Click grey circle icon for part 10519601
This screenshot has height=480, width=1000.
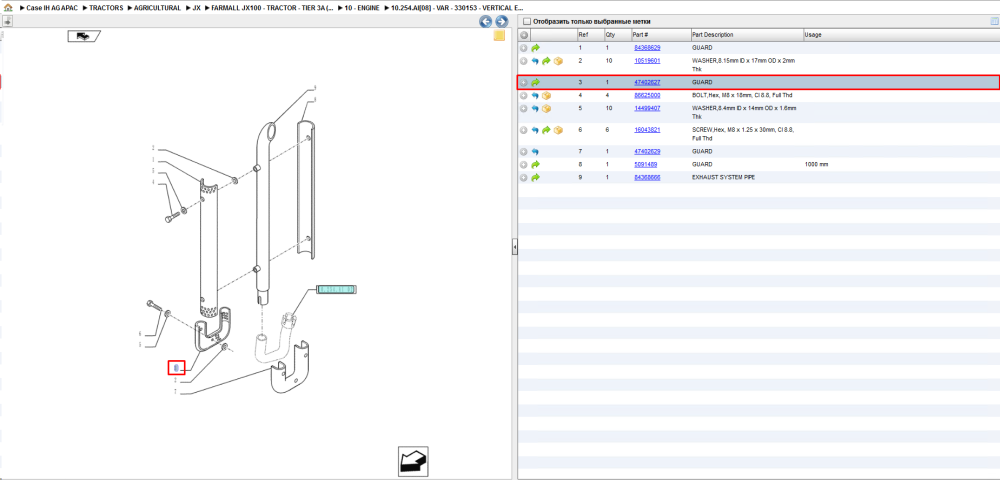click(x=524, y=61)
